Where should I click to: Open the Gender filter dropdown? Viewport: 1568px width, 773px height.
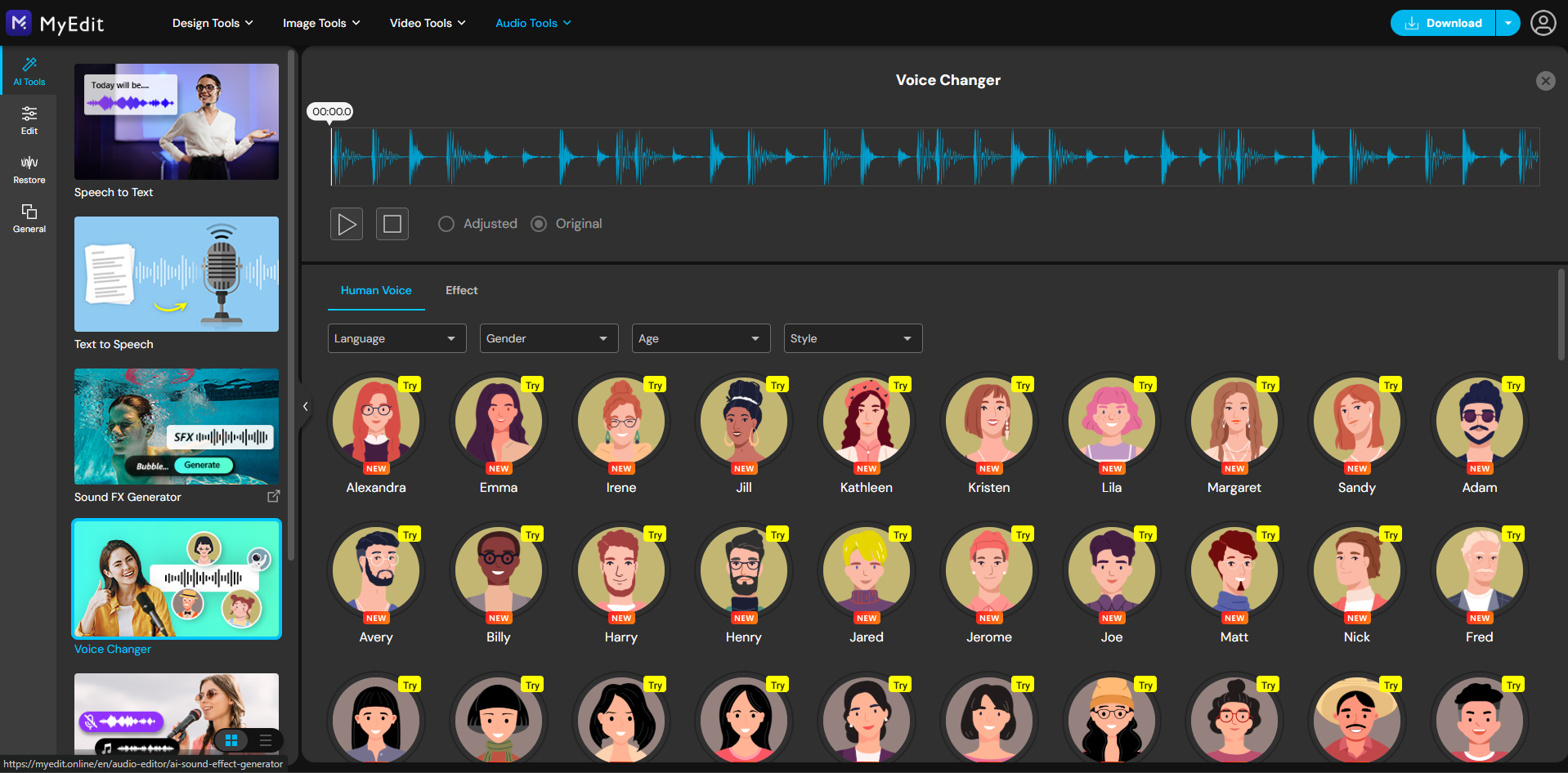(549, 337)
